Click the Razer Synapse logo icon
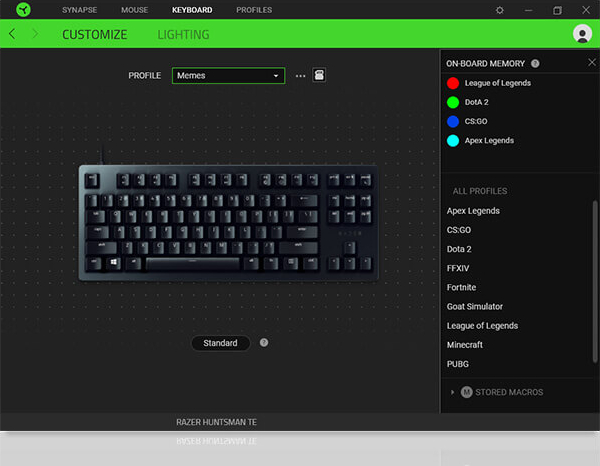The height and width of the screenshot is (466, 600). 23,10
